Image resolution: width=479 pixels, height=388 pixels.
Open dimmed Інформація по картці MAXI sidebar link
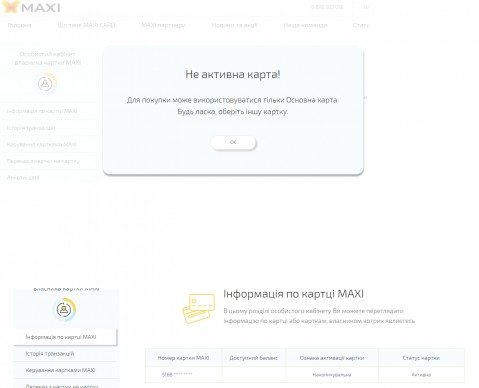[x=42, y=111]
